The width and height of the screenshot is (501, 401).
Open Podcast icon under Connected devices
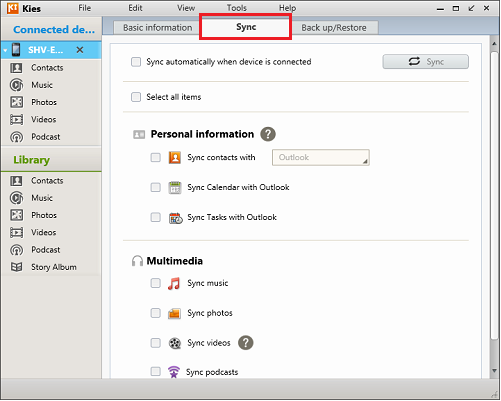[16, 137]
